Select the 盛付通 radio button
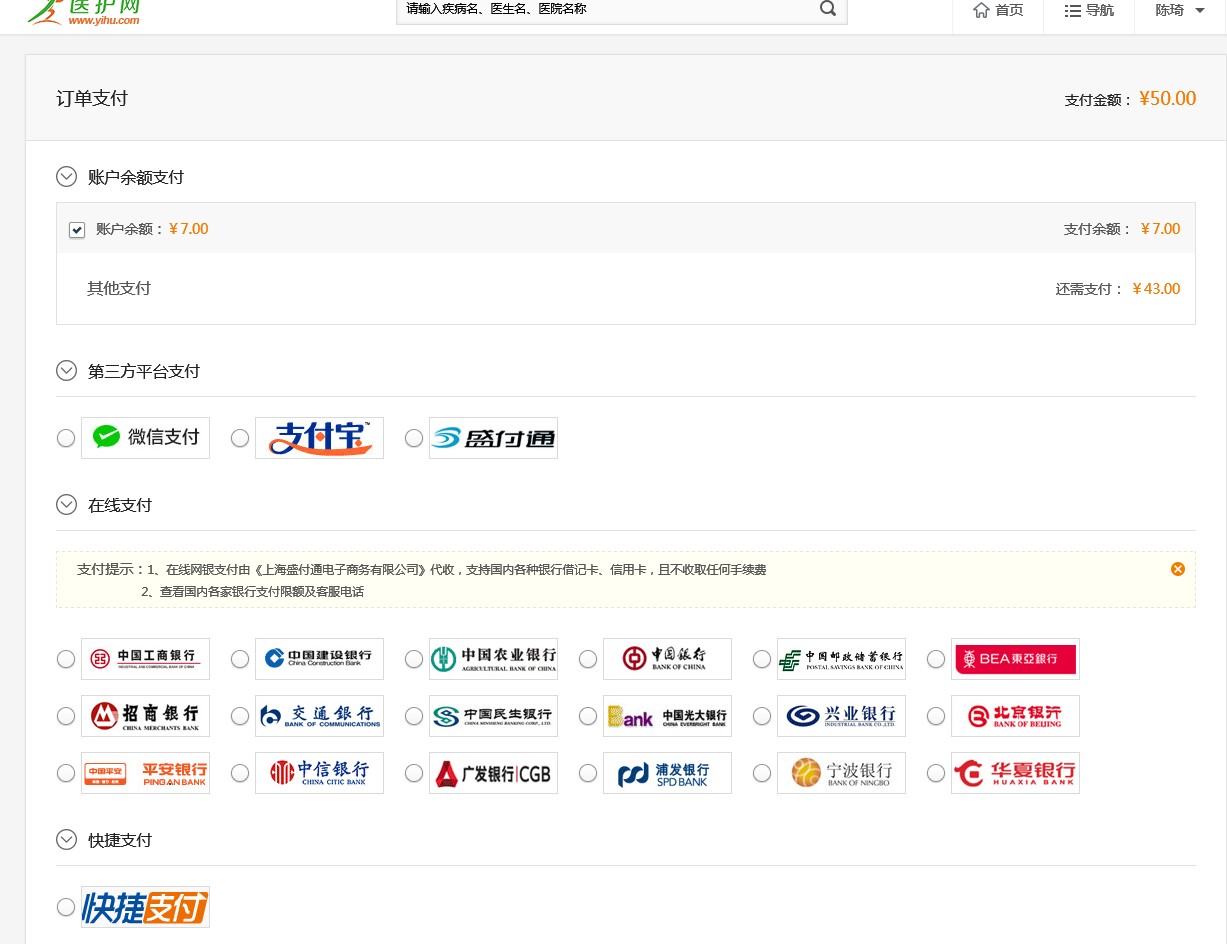The image size is (1227, 944). [x=414, y=438]
